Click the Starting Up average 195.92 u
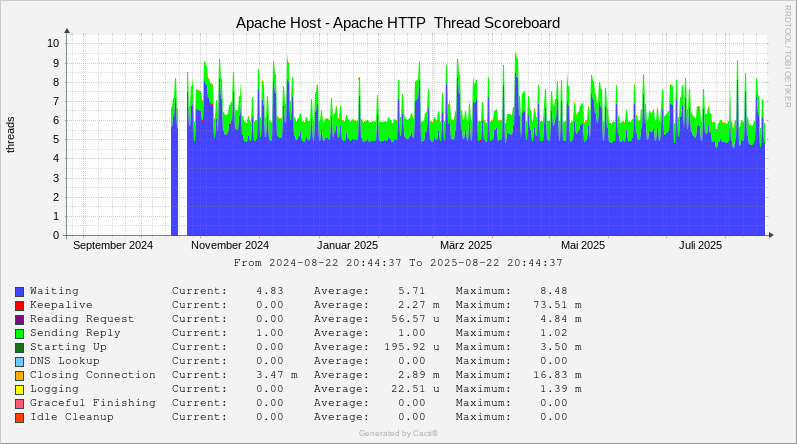The image size is (797, 444). coord(412,347)
